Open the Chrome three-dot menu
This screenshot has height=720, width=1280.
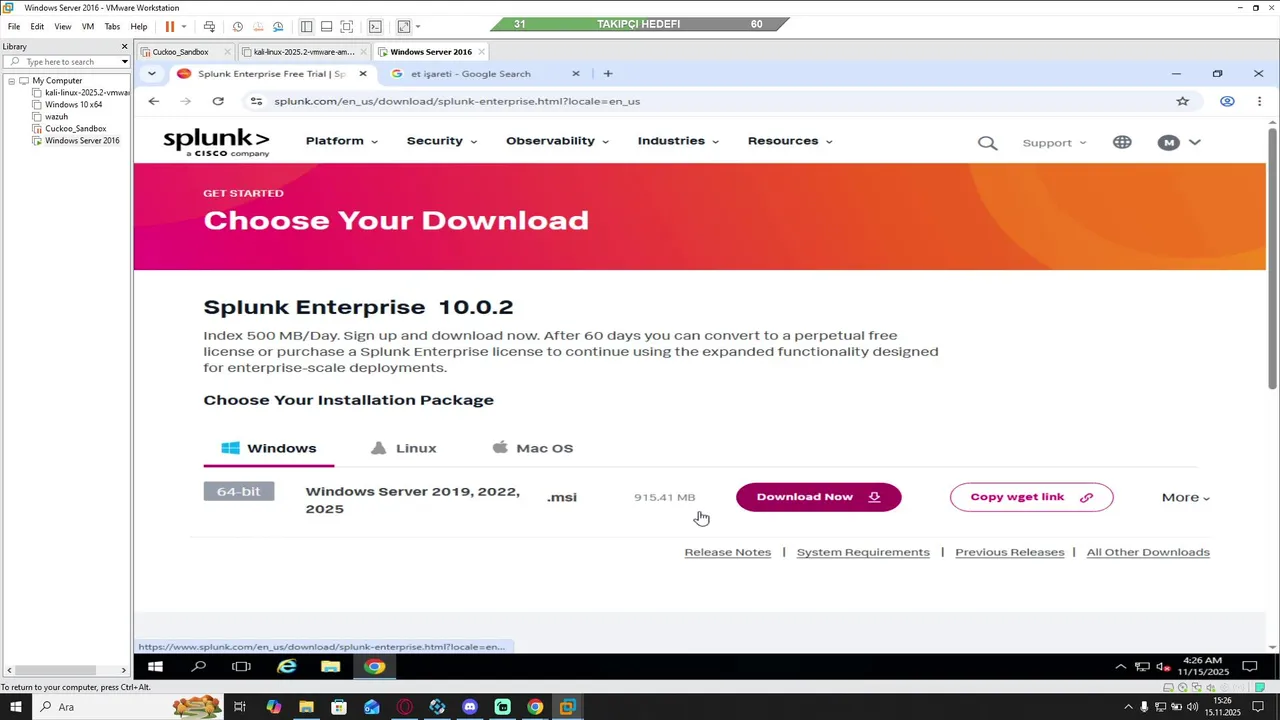pos(1259,101)
